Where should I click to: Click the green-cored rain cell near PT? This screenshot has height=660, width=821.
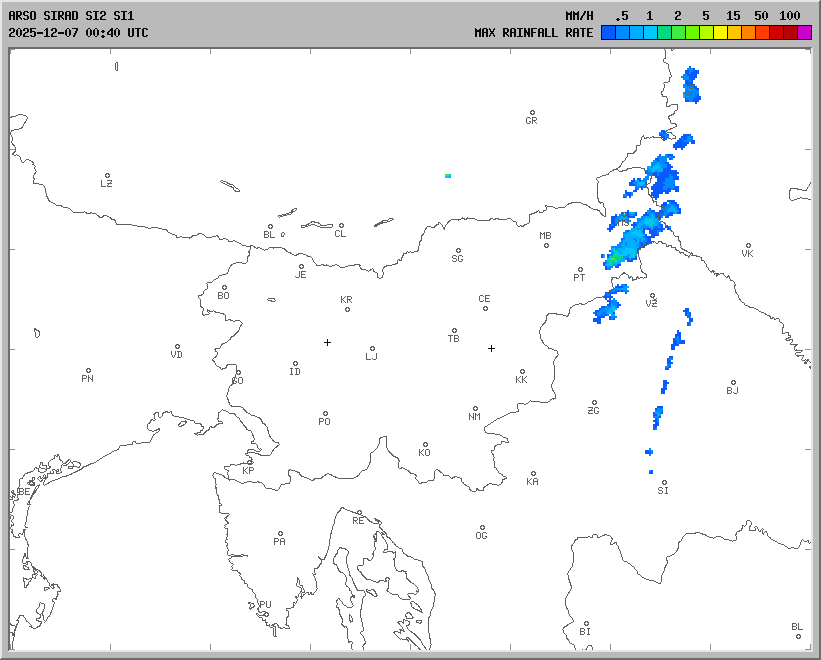(616, 257)
